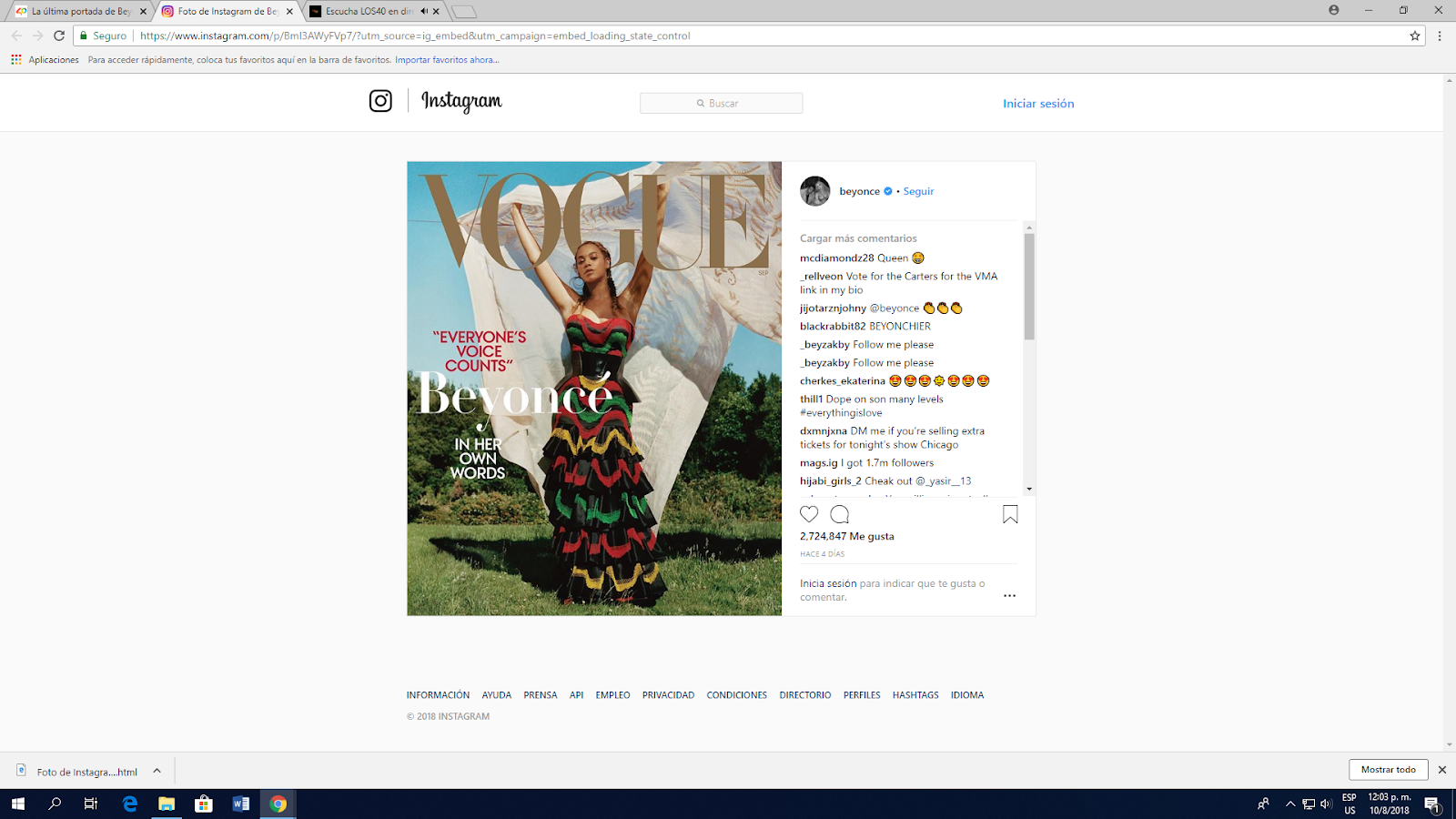Like the post with the heart icon
The image size is (1456, 819).
[809, 514]
